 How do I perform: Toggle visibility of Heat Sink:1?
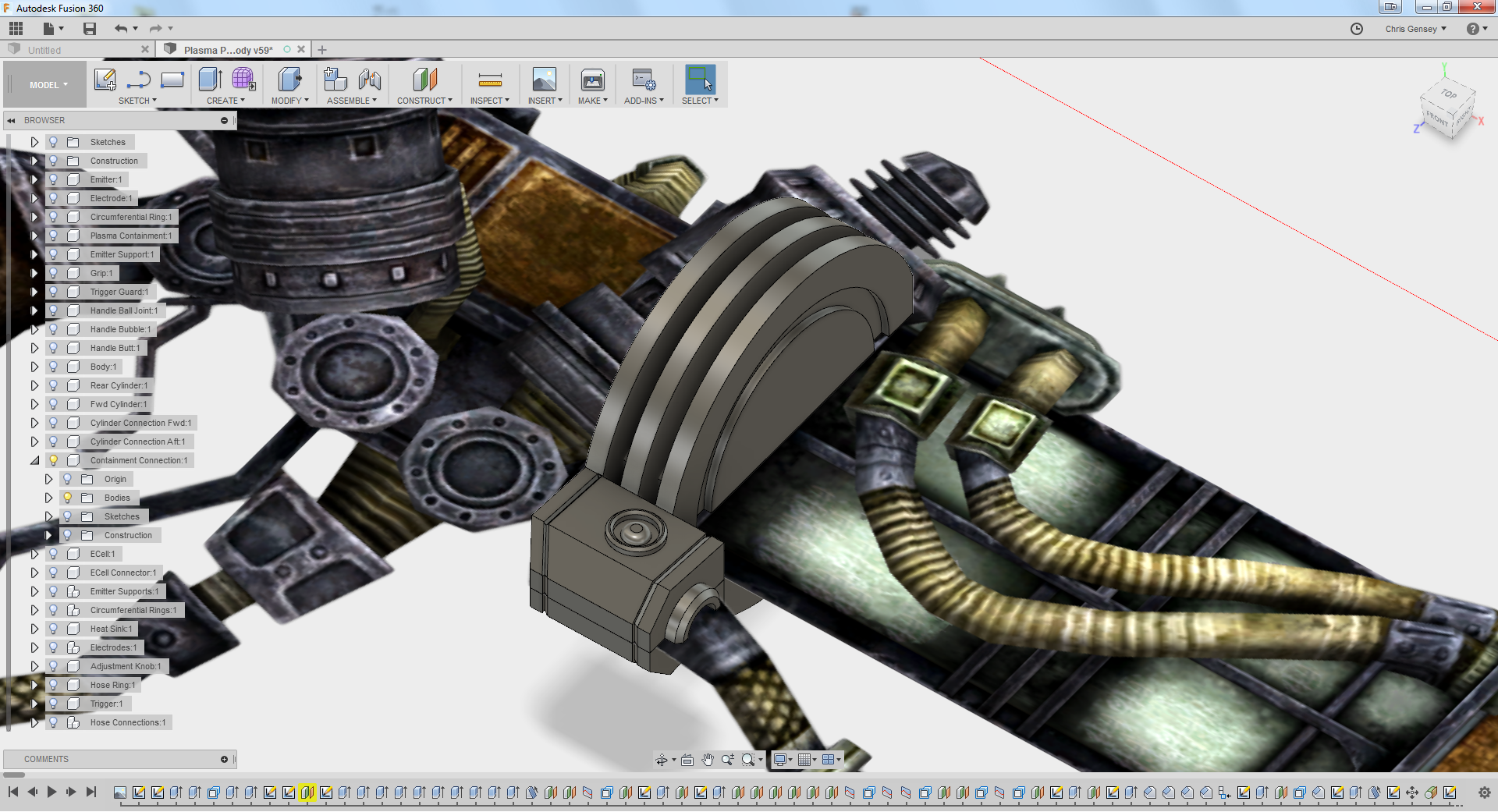[x=53, y=629]
